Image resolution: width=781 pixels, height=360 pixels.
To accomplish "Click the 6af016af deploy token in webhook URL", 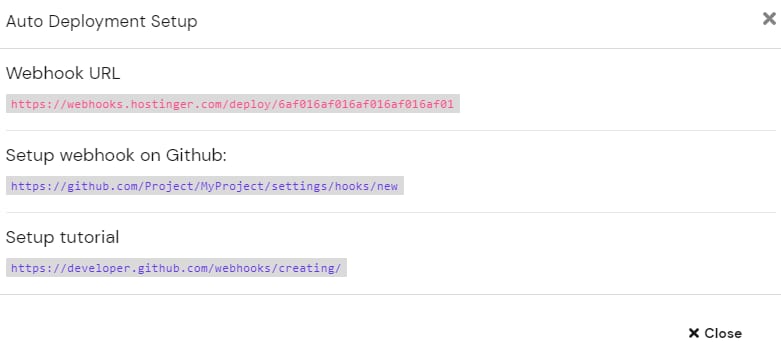I will tap(366, 104).
